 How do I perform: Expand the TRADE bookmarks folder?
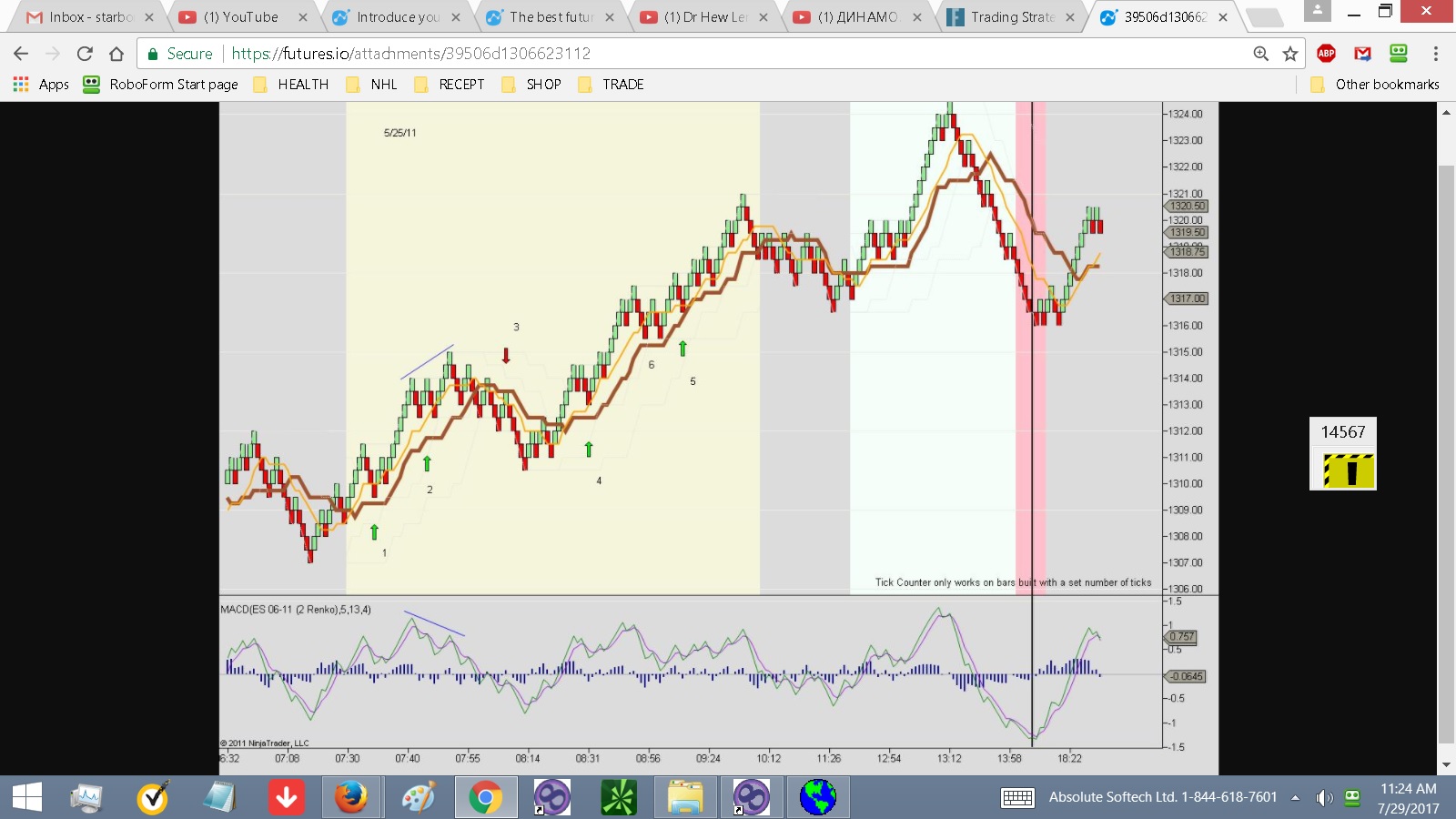tap(611, 85)
